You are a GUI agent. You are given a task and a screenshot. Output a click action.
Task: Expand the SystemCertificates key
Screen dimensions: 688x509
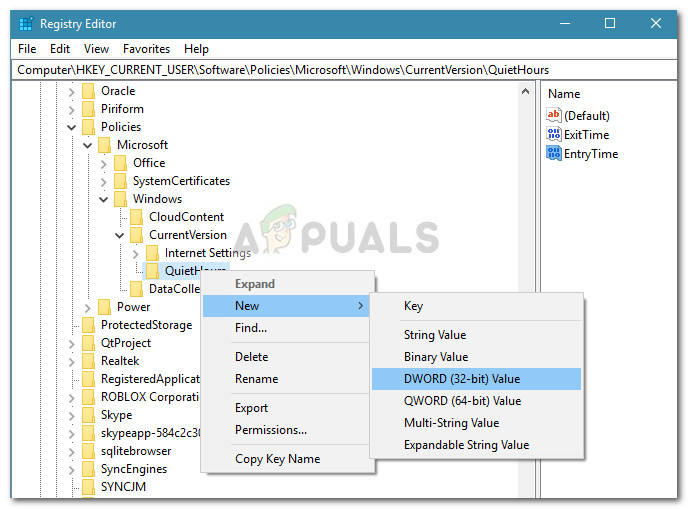point(104,182)
